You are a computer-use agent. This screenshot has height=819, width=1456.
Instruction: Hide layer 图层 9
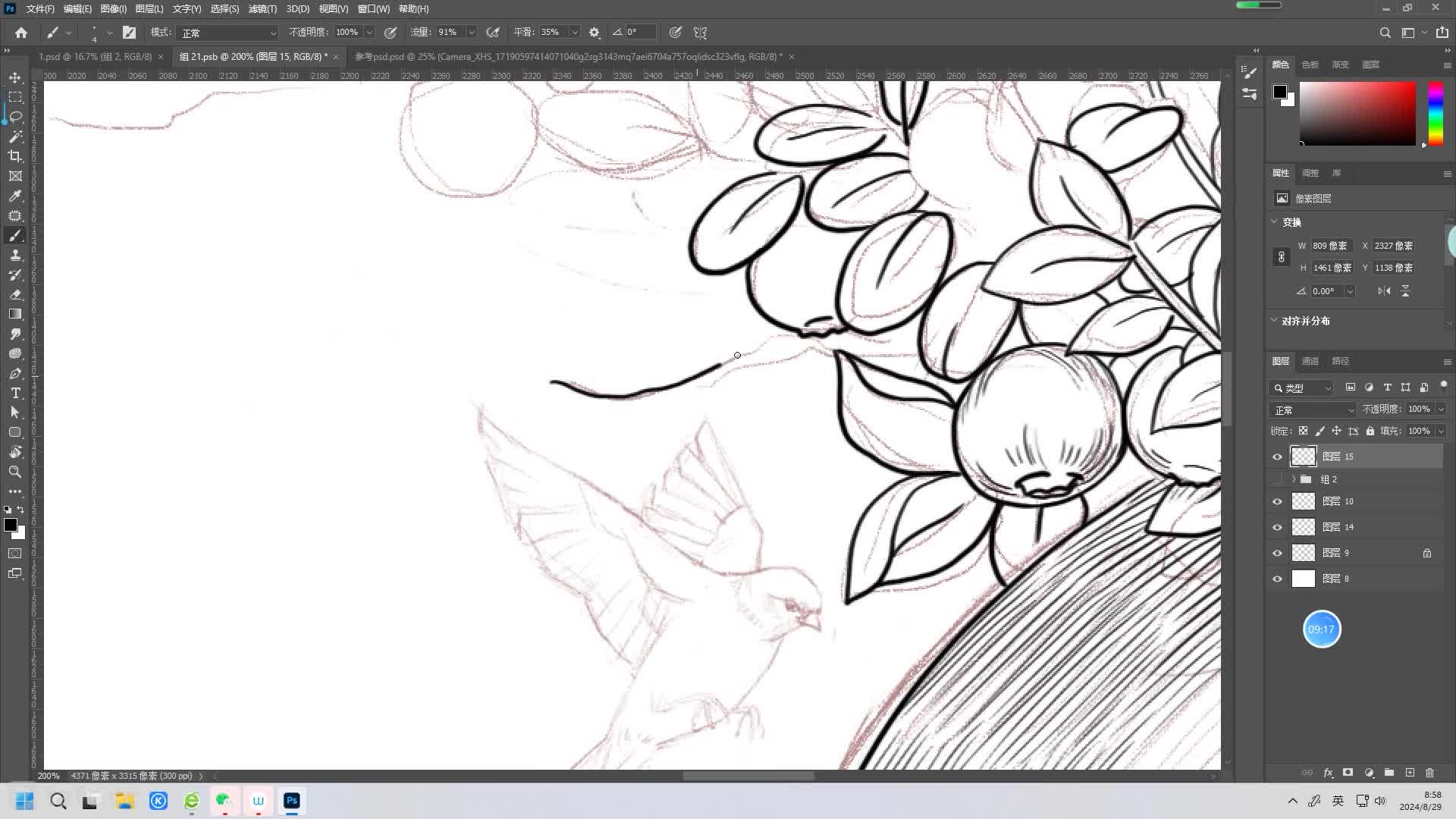1277,553
